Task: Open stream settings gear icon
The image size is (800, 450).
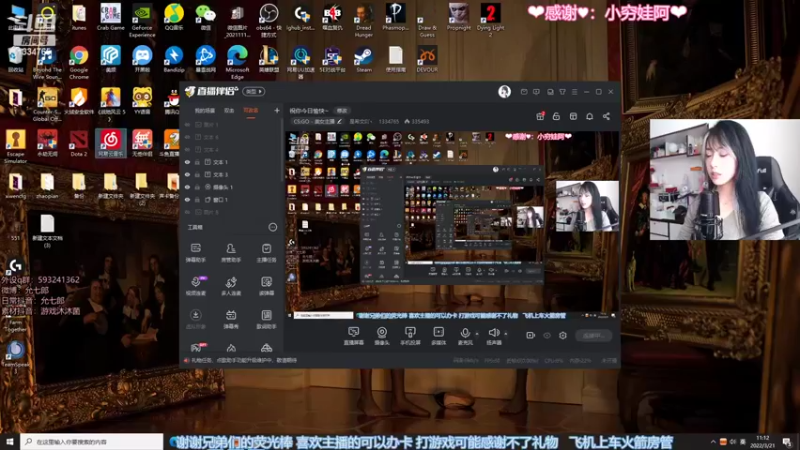Action: (x=563, y=335)
